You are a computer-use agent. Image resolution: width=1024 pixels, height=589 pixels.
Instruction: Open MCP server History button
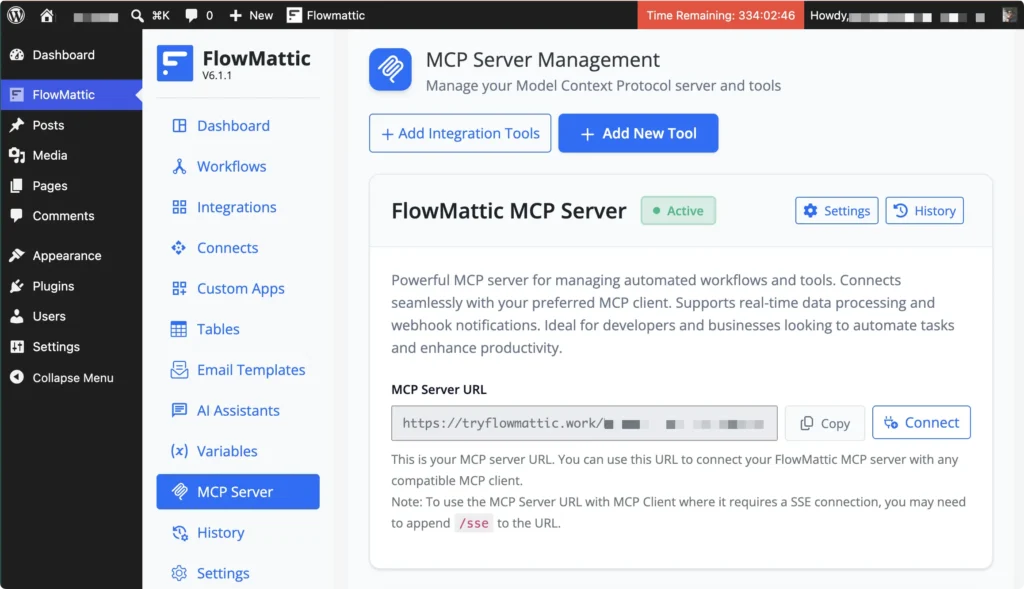click(924, 210)
